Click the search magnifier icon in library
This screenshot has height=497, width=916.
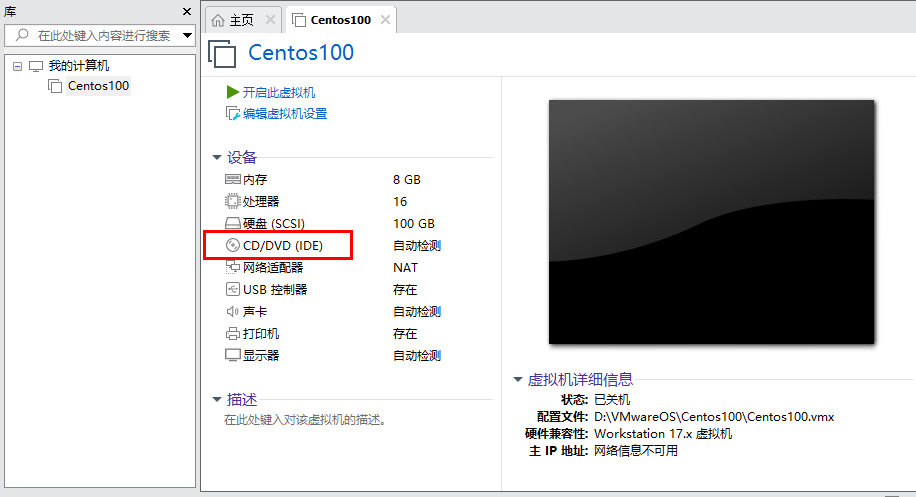click(x=22, y=35)
